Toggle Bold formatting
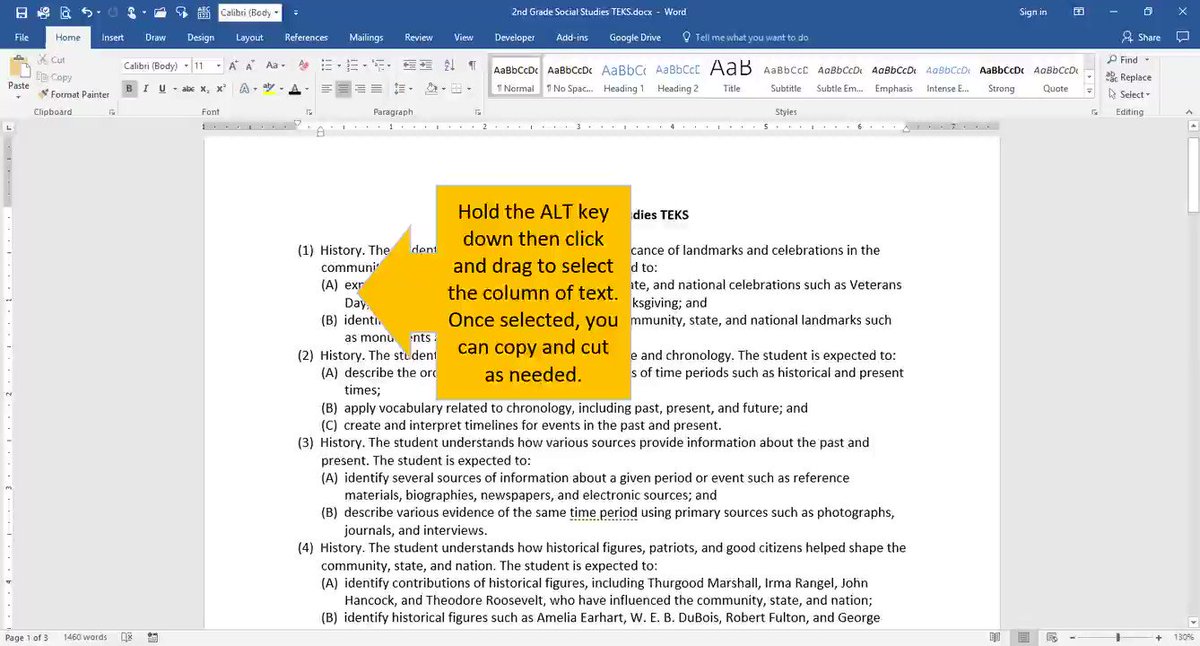1200x646 pixels. point(129,89)
